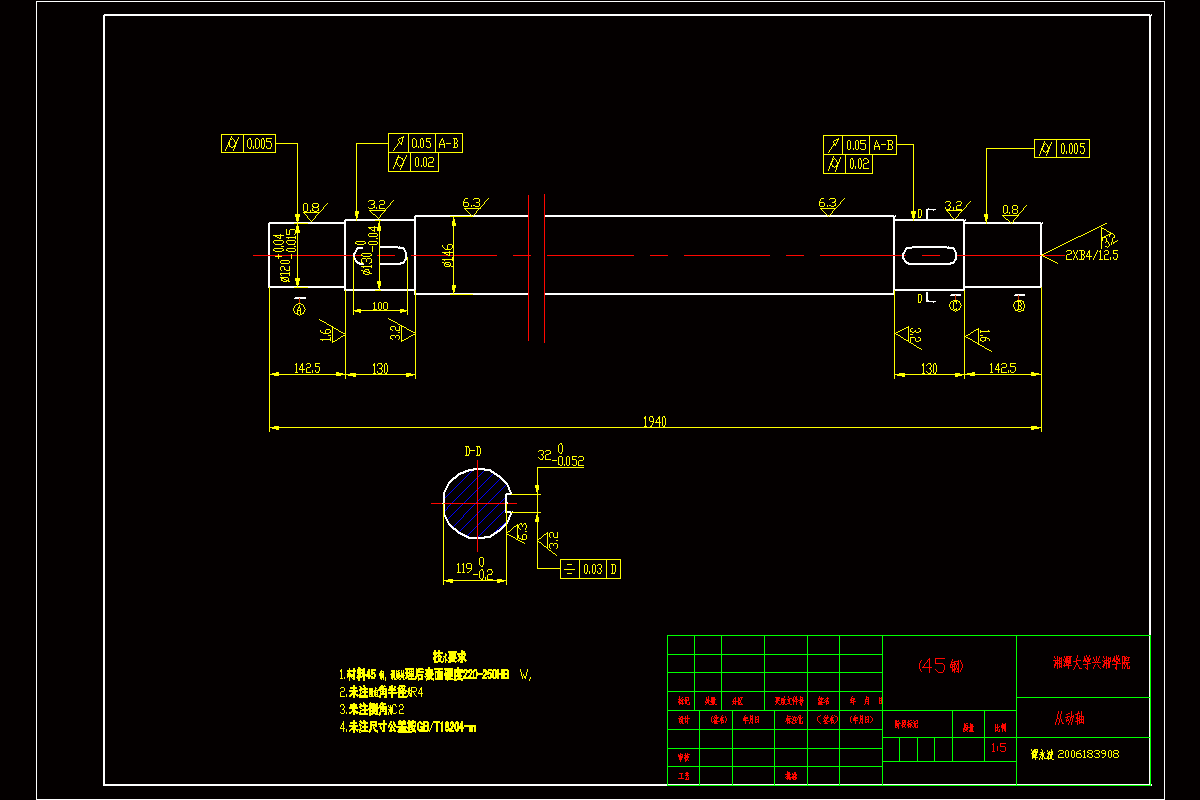
Task: Select note 1 mentioning hardness "220-250HB"
Action: pyautogui.click(x=436, y=674)
